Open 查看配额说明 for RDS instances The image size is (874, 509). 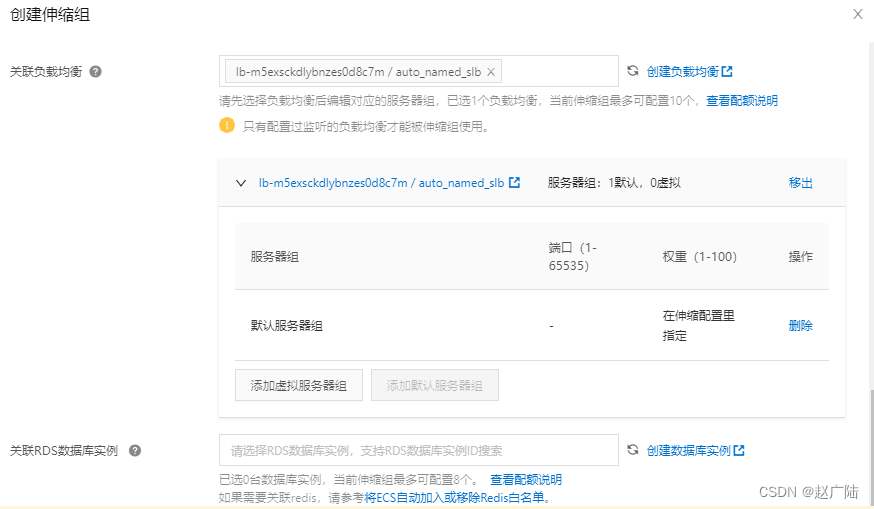(x=526, y=479)
